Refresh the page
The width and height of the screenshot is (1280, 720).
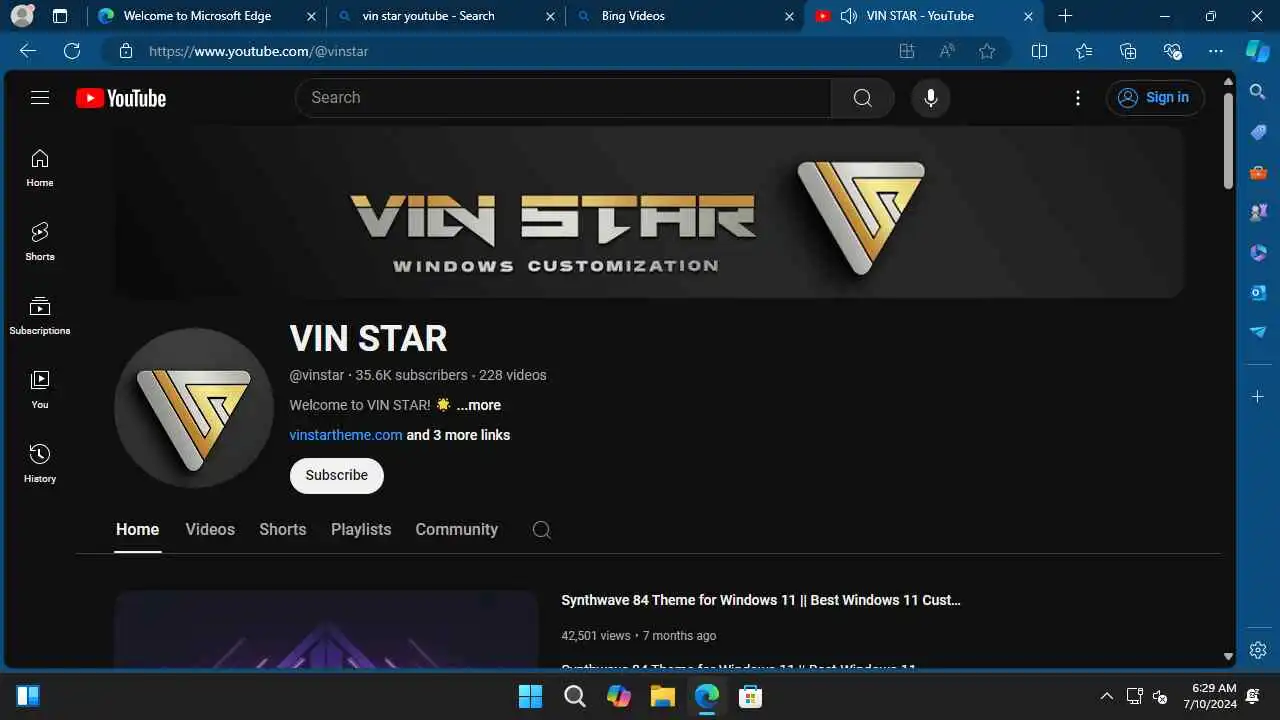click(x=72, y=51)
